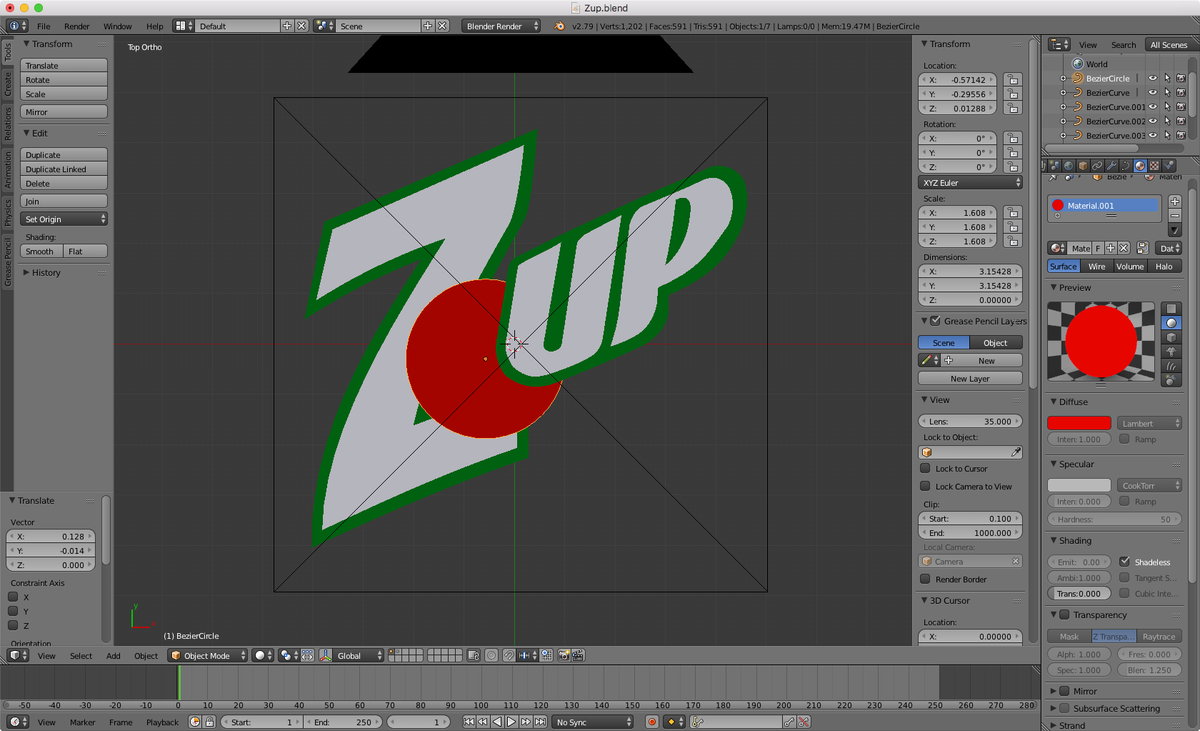Image resolution: width=1200 pixels, height=731 pixels.
Task: Open the Constraints chain-link properties tab
Action: coord(1097,165)
